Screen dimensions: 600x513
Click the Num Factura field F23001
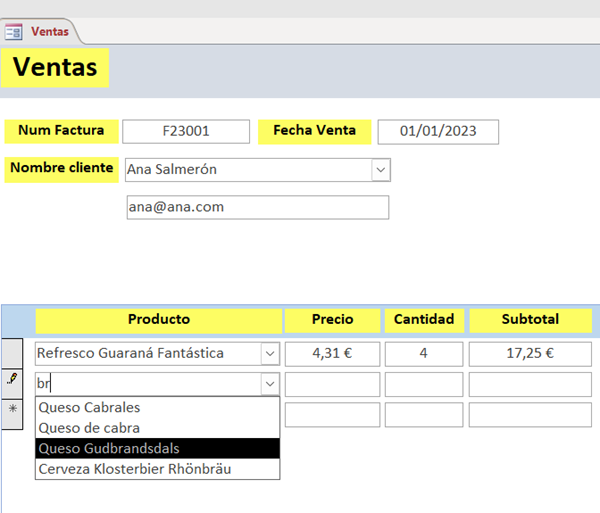tap(185, 131)
